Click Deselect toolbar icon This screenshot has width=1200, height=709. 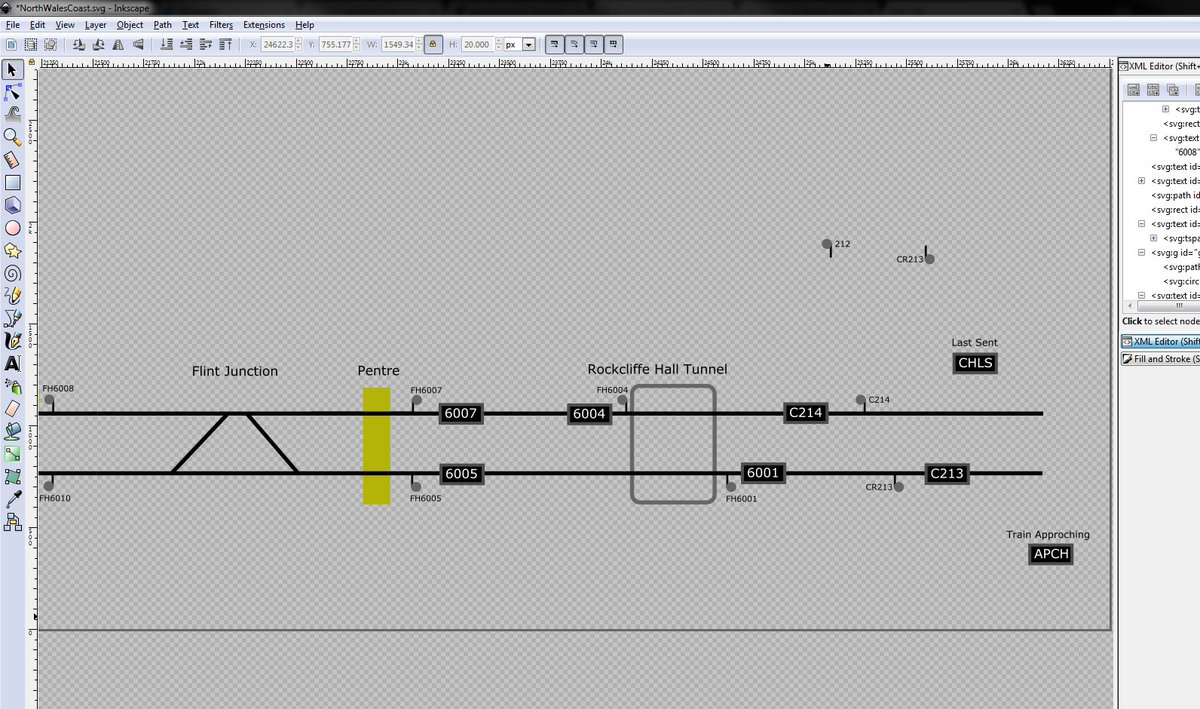tap(51, 44)
